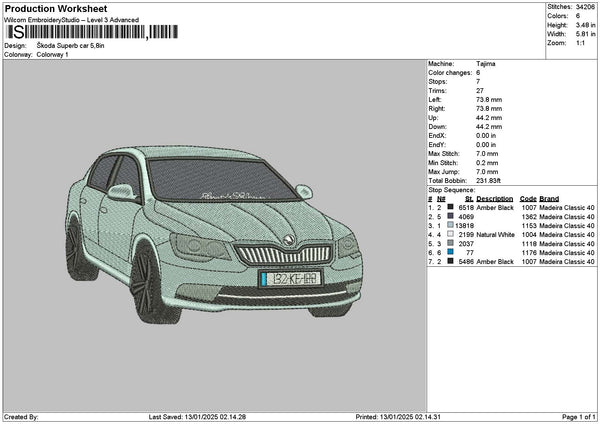Image resolution: width=600 pixels, height=424 pixels.
Task: Click the Stitches value 34206
Action: (585, 7)
